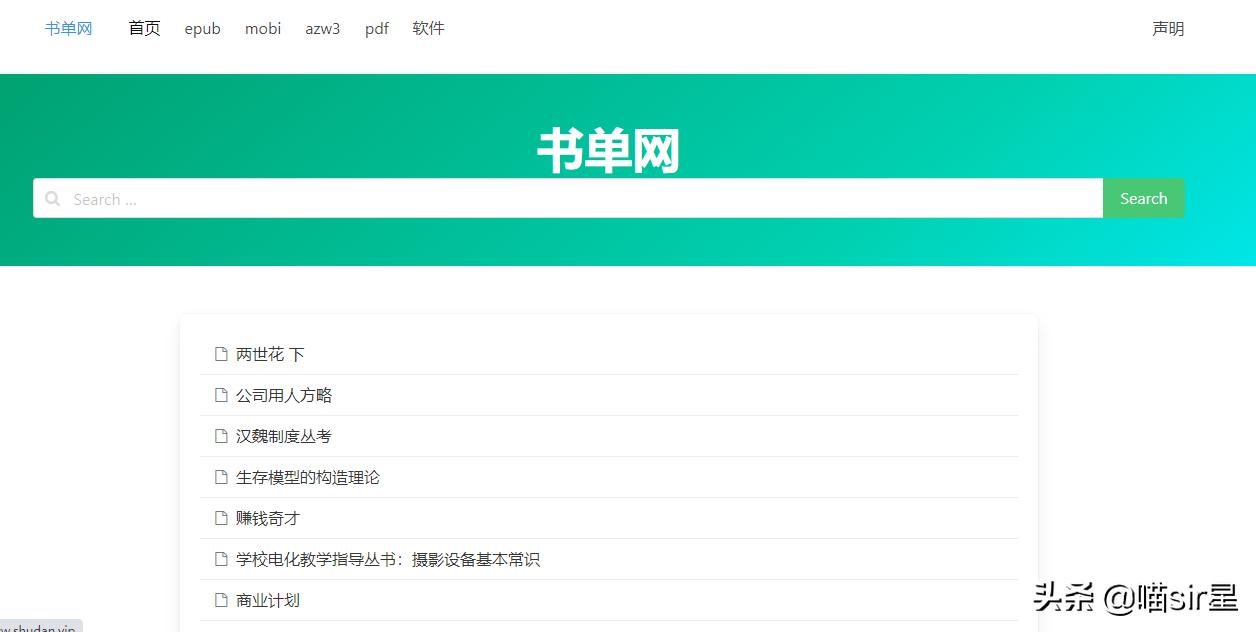Click the document icon for 学校电化教学指导丛书
The height and width of the screenshot is (632, 1256).
pos(220,559)
